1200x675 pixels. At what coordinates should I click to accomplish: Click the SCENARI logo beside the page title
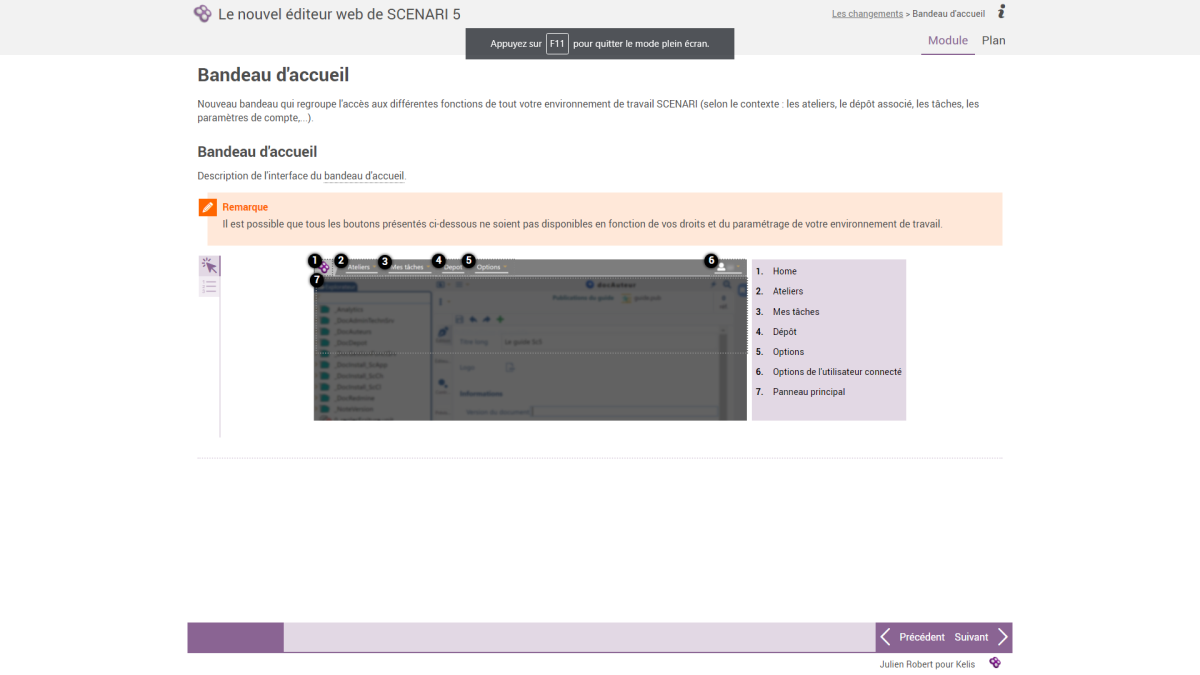tap(202, 14)
